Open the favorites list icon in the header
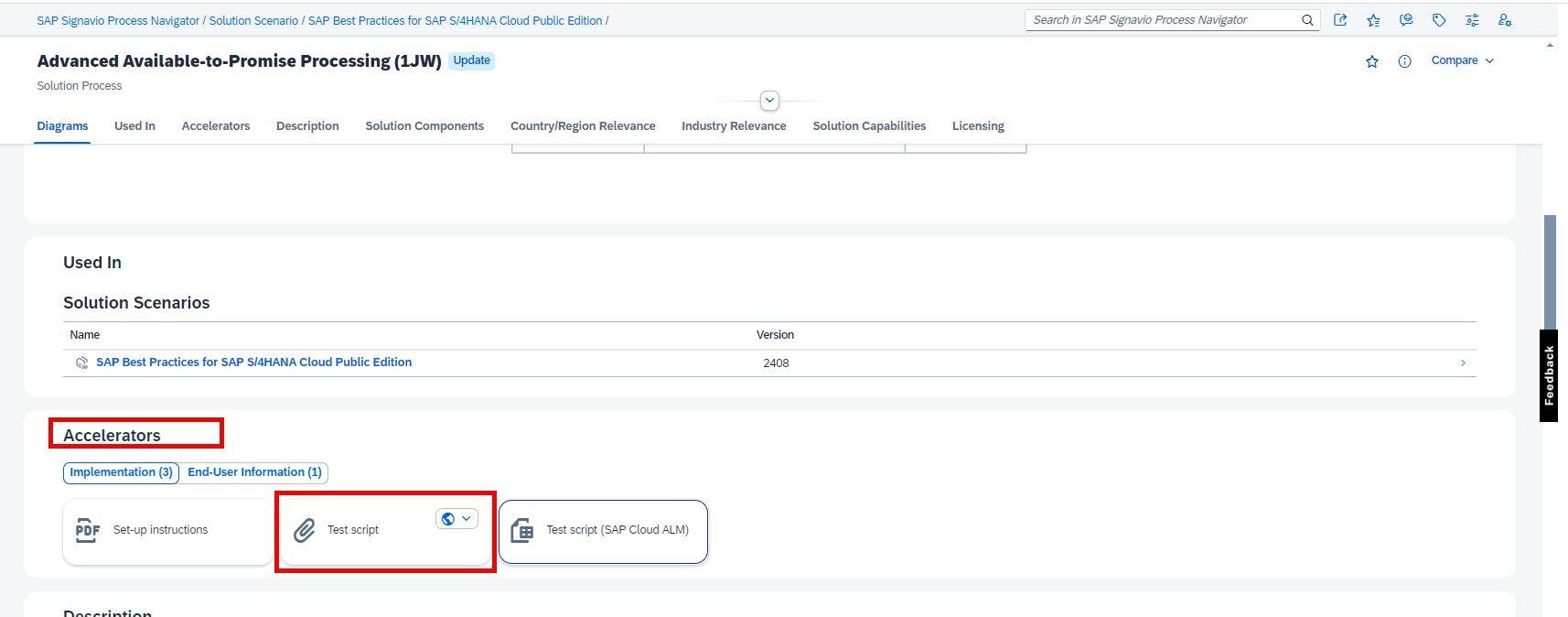This screenshot has height=617, width=1568. (x=1373, y=20)
